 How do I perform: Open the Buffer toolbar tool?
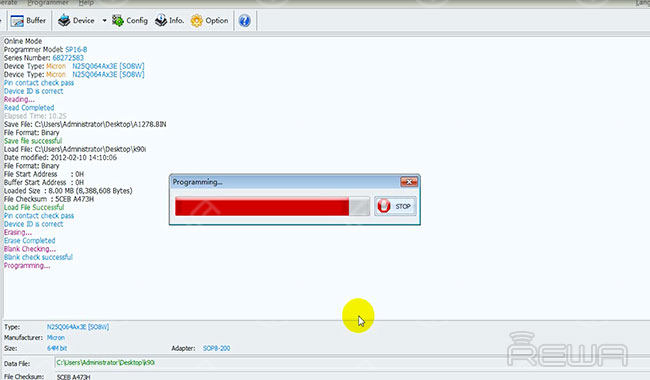(28, 20)
